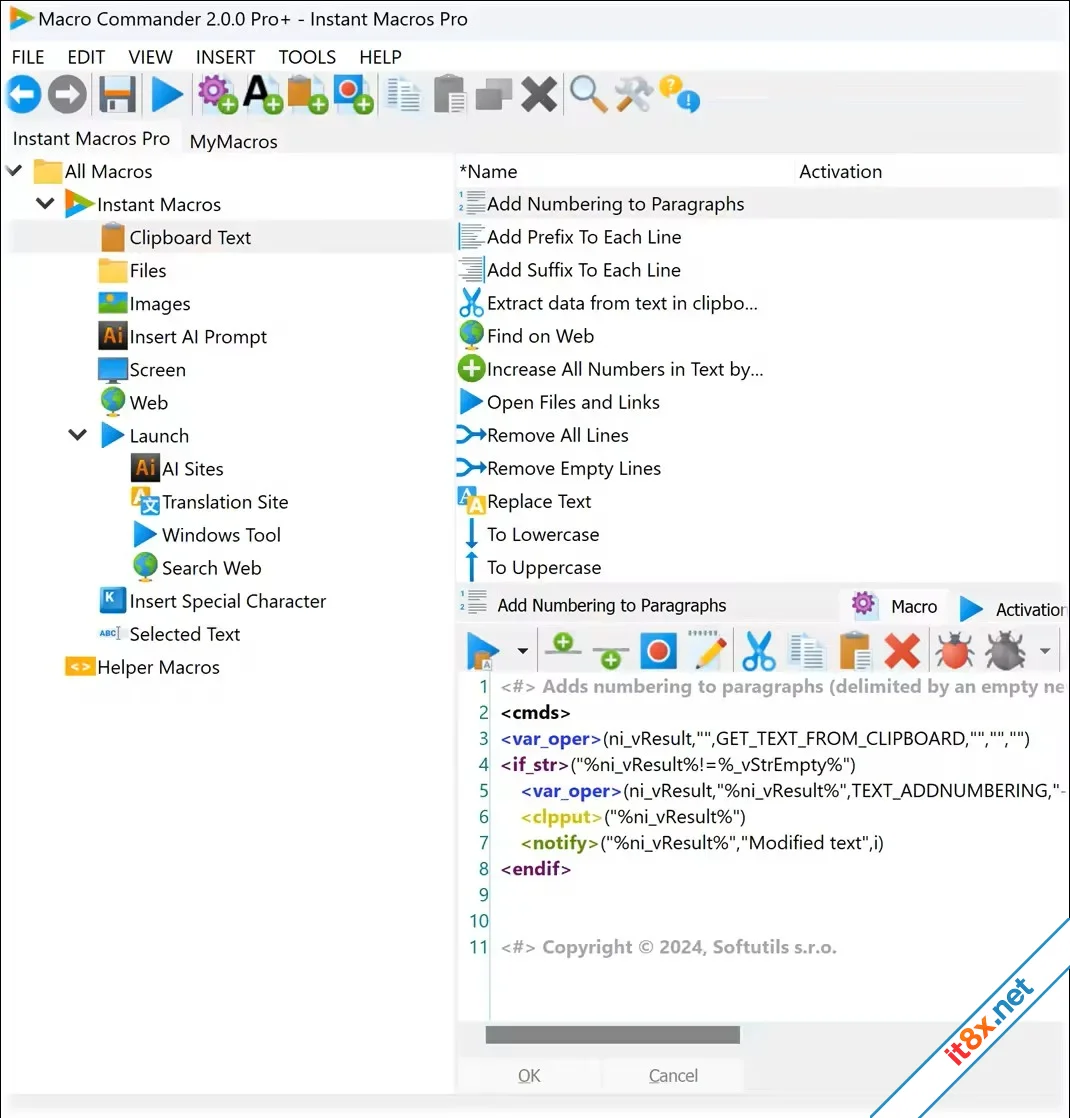Cut with the scissors icon in the editor toolbar
This screenshot has width=1070, height=1118.
pos(758,651)
